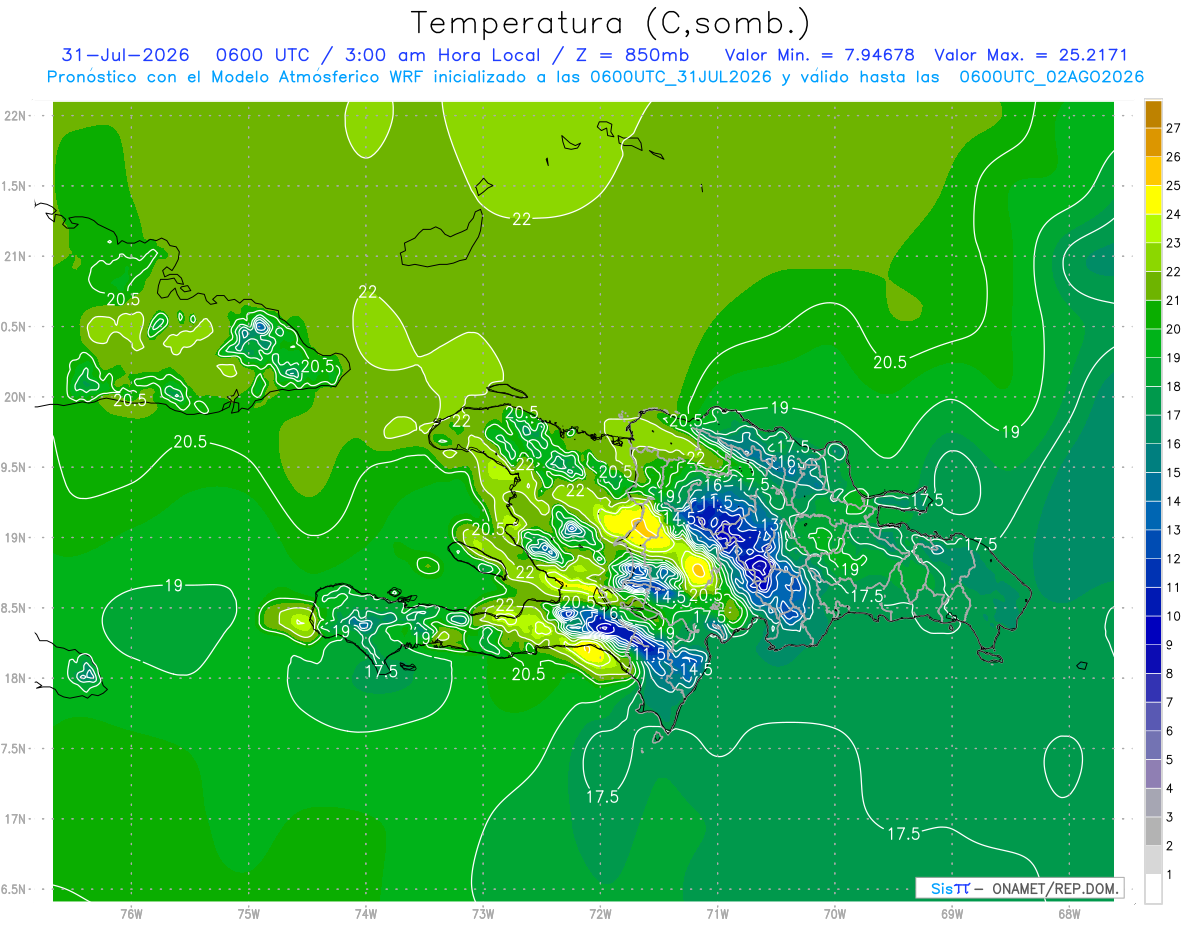Image resolution: width=1200 pixels, height=927 pixels.
Task: Click the valid-until time "0600UTC_02AGO2026"
Action: (x=1051, y=77)
